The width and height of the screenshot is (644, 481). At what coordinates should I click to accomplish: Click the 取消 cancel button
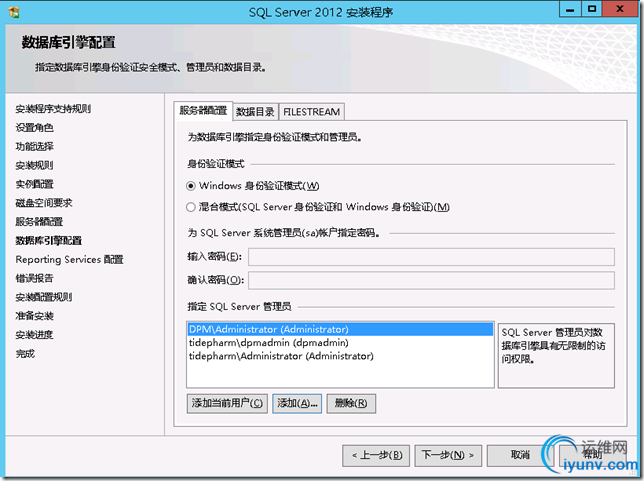click(x=520, y=455)
